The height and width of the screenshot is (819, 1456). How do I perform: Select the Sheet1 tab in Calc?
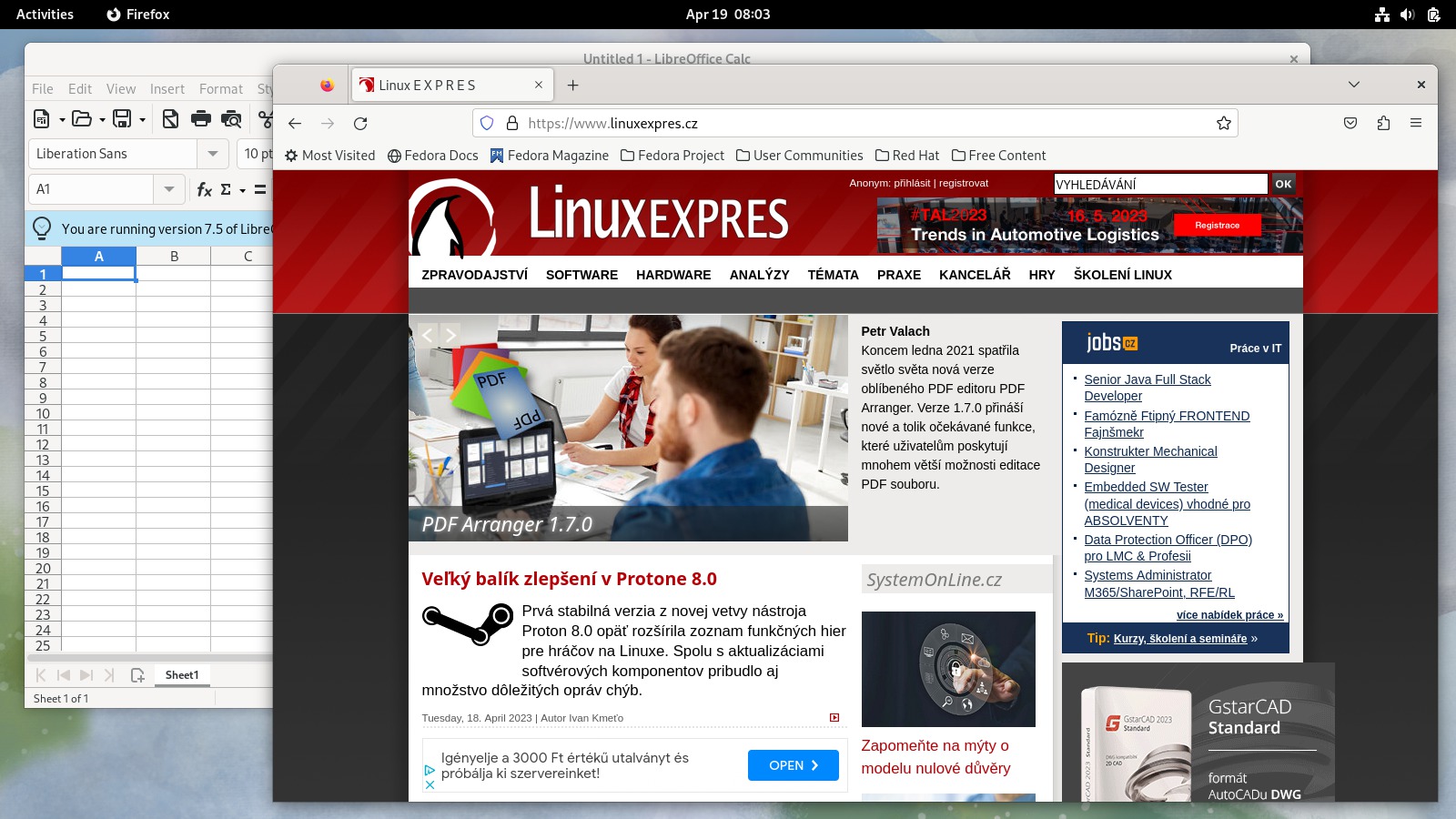182,674
